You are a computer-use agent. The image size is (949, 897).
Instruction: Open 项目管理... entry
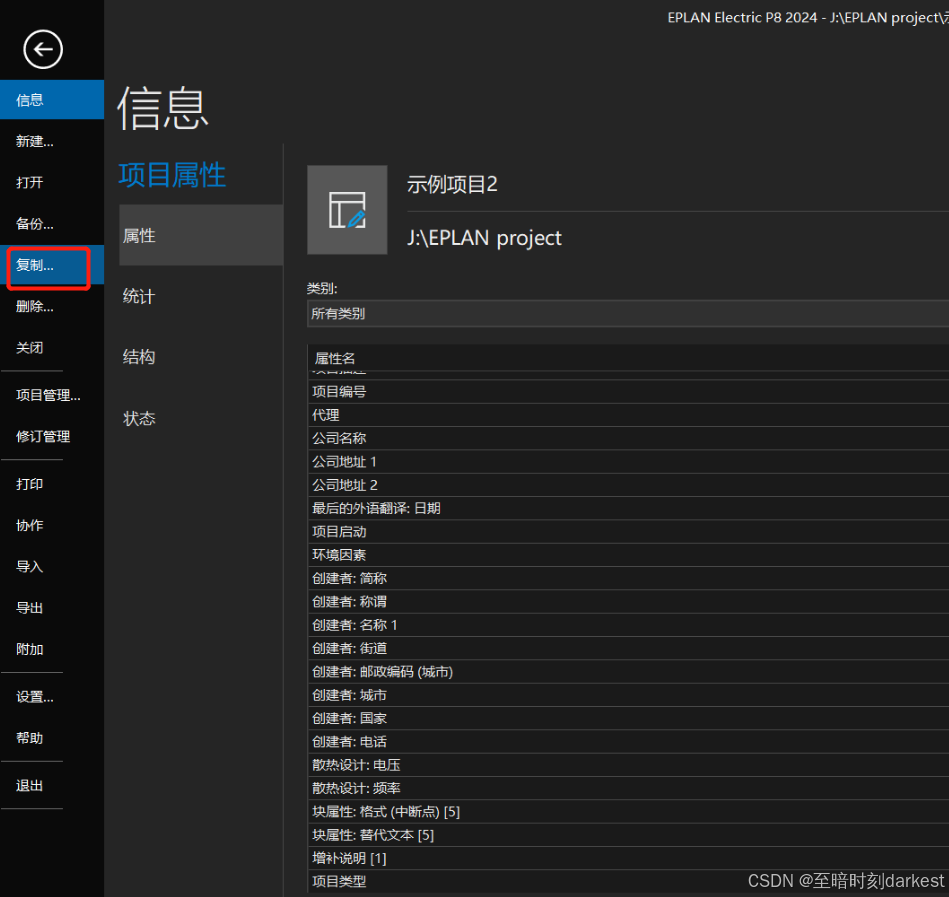point(52,395)
